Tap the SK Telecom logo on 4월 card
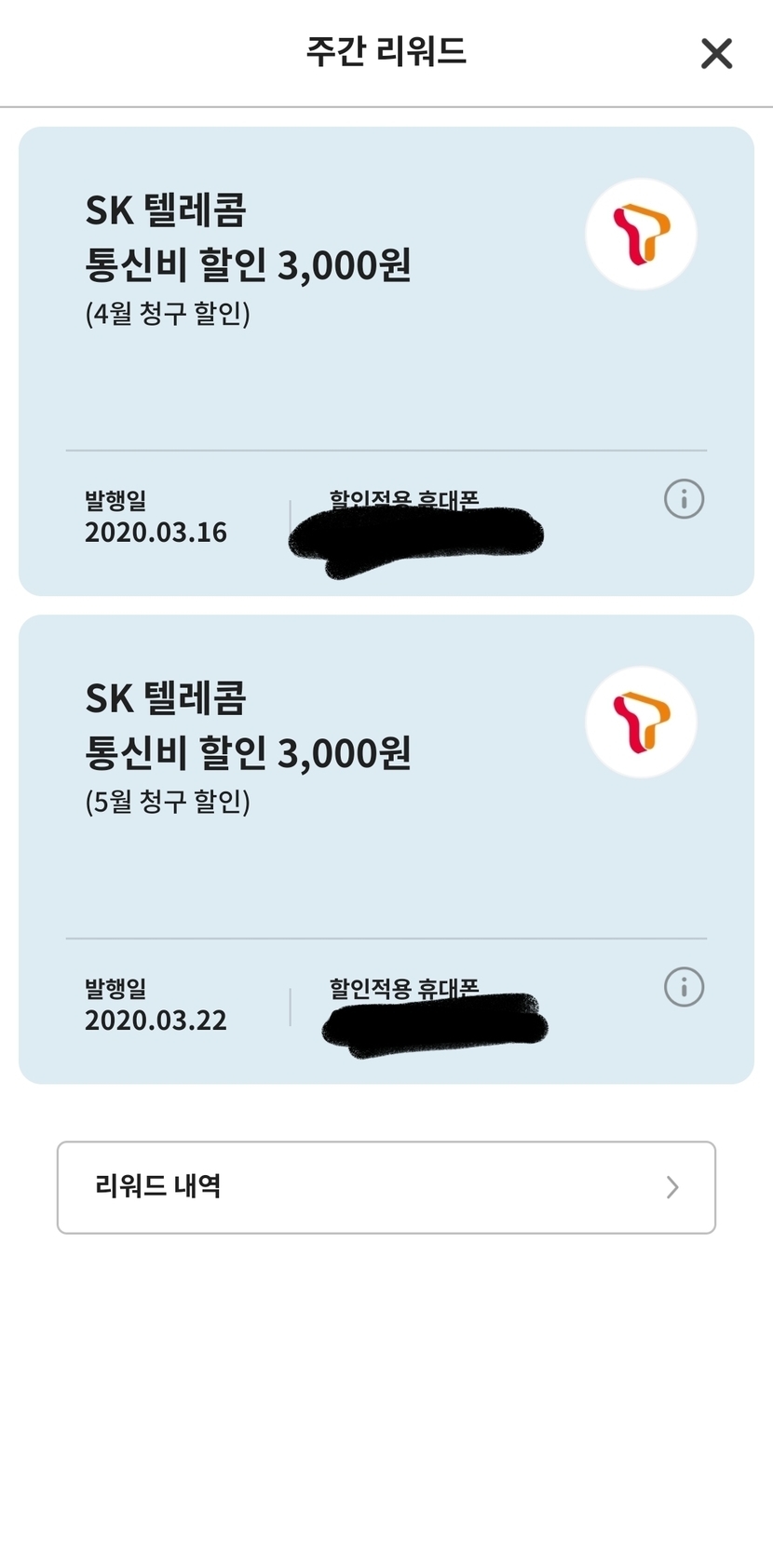Screen dimensions: 773x1568 [641, 234]
